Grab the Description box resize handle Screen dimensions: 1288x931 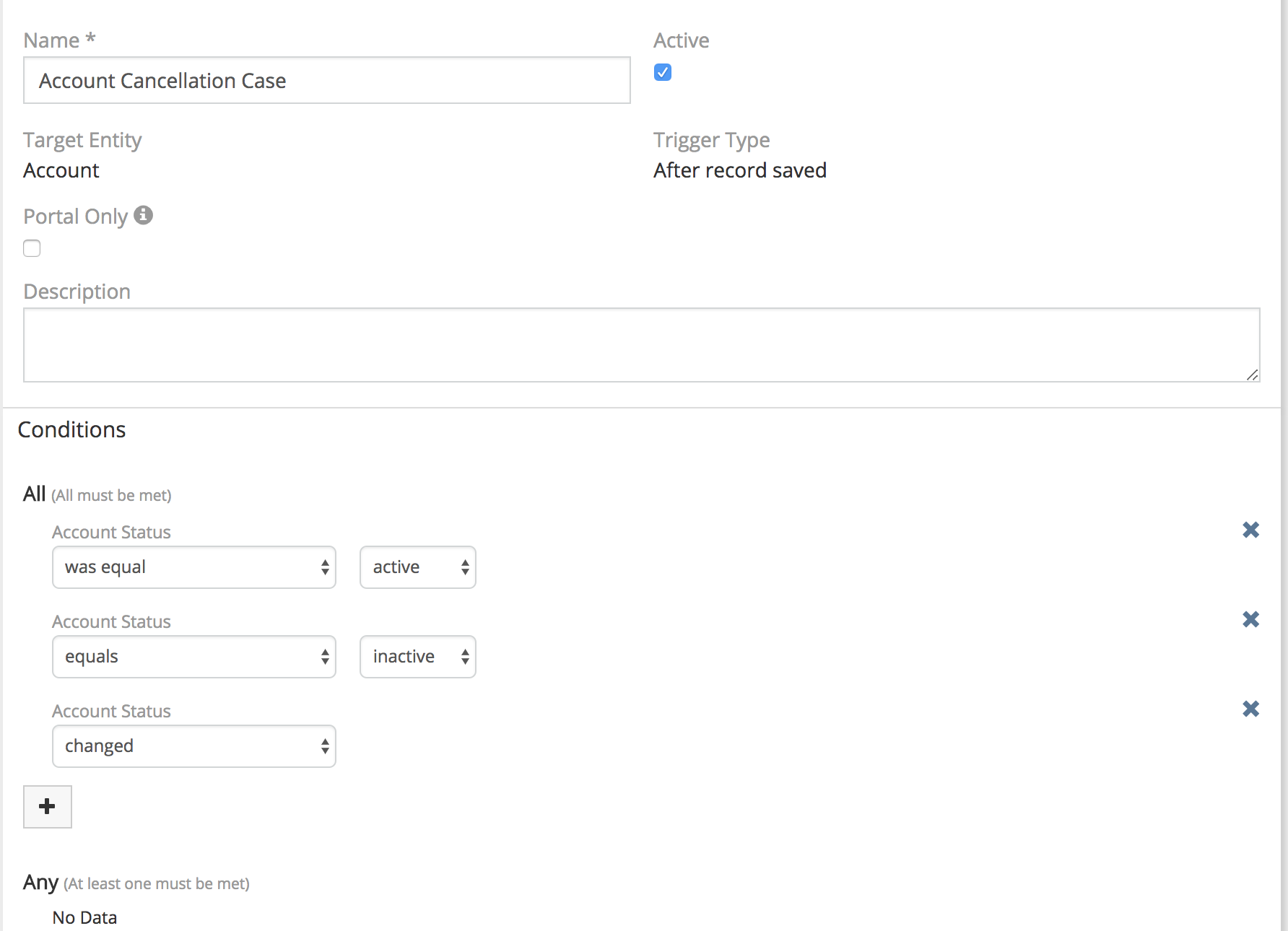click(1252, 375)
